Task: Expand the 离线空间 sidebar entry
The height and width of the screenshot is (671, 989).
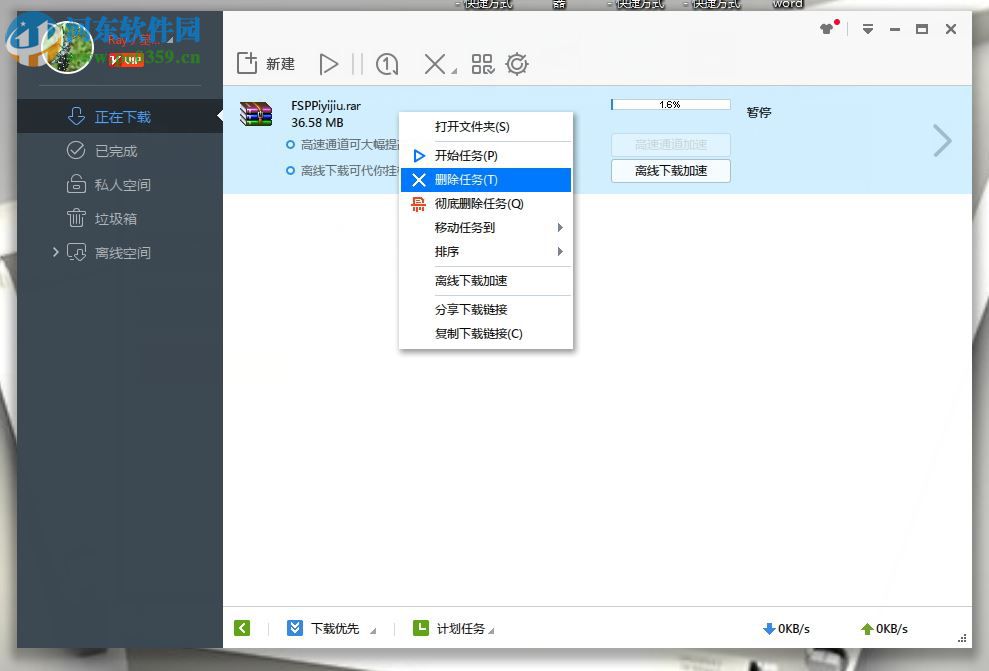Action: tap(57, 252)
